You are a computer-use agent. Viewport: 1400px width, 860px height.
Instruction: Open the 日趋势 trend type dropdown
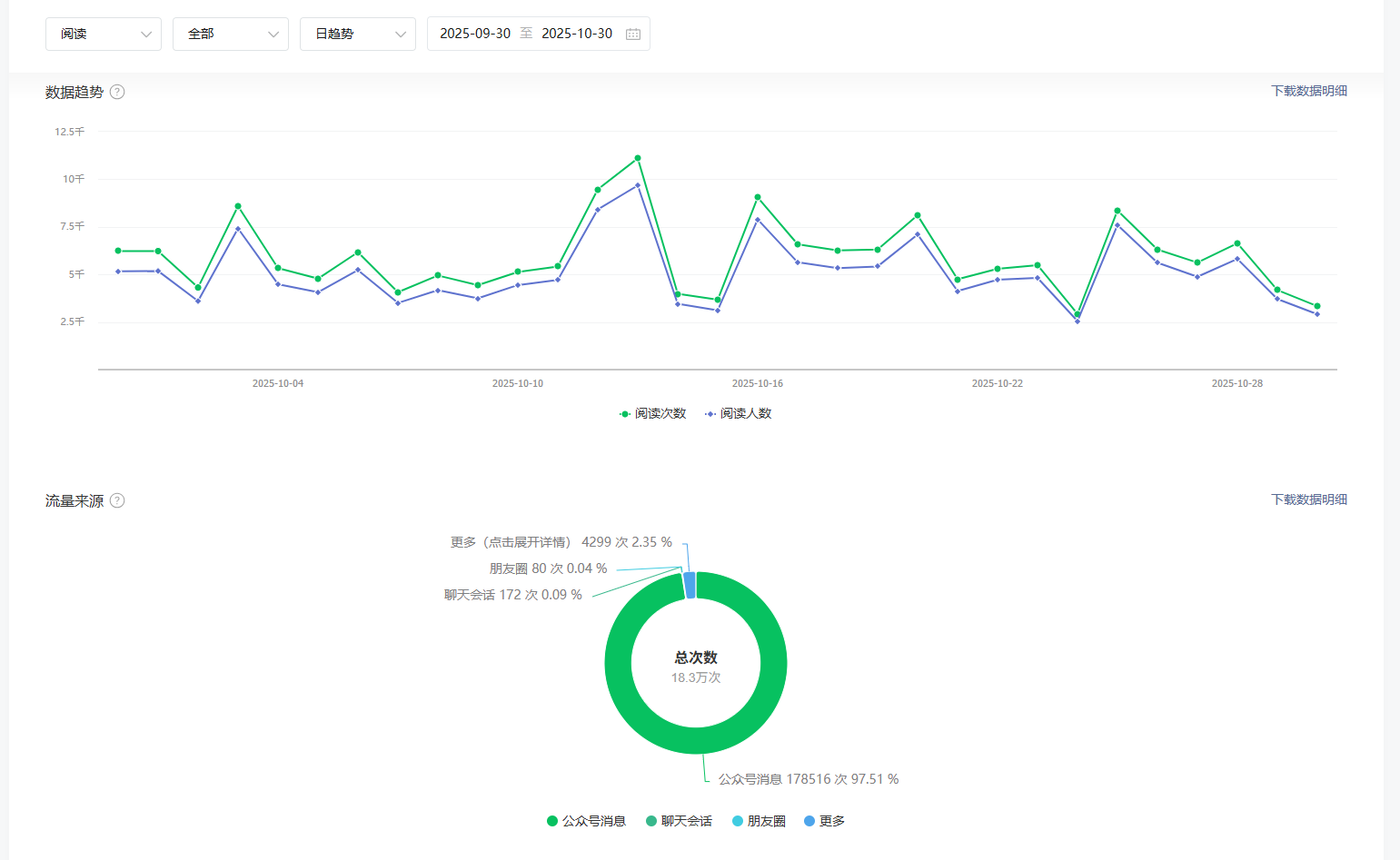[x=358, y=34]
